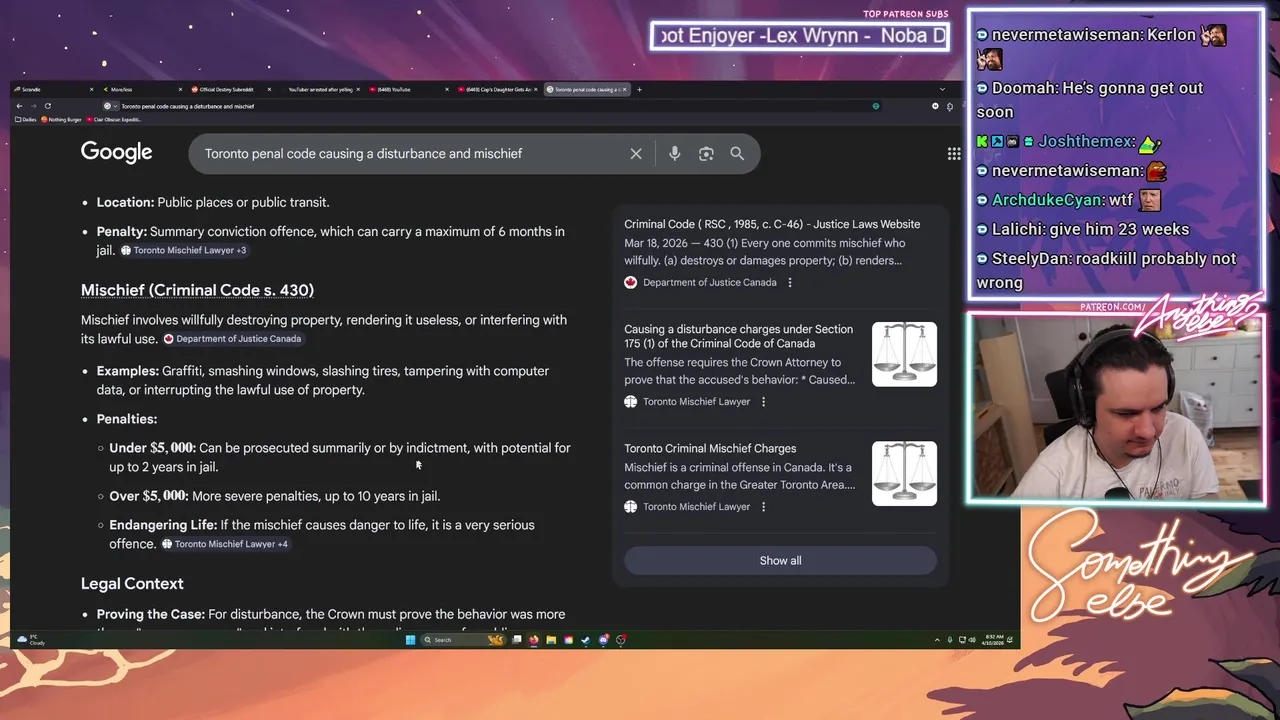
Task: Click the Google logo
Action: point(117,153)
